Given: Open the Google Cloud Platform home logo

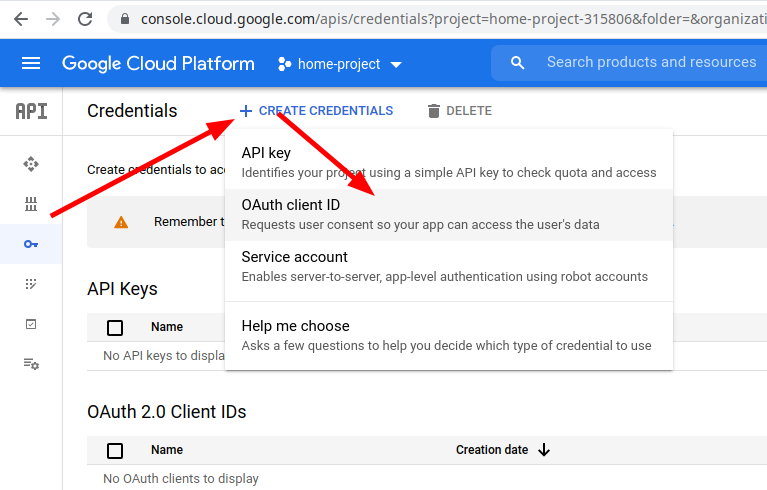Looking at the screenshot, I should coord(158,64).
